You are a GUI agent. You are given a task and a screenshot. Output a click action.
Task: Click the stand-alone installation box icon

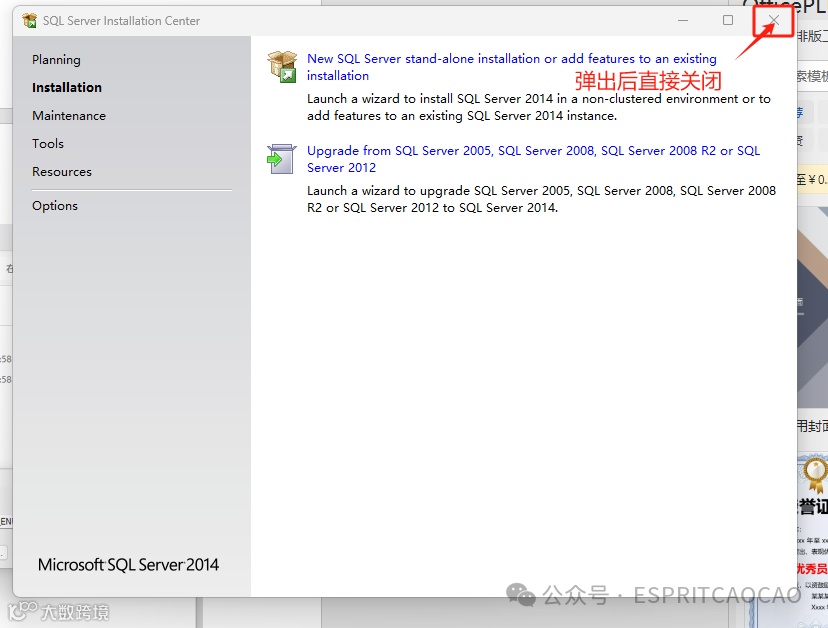click(282, 67)
